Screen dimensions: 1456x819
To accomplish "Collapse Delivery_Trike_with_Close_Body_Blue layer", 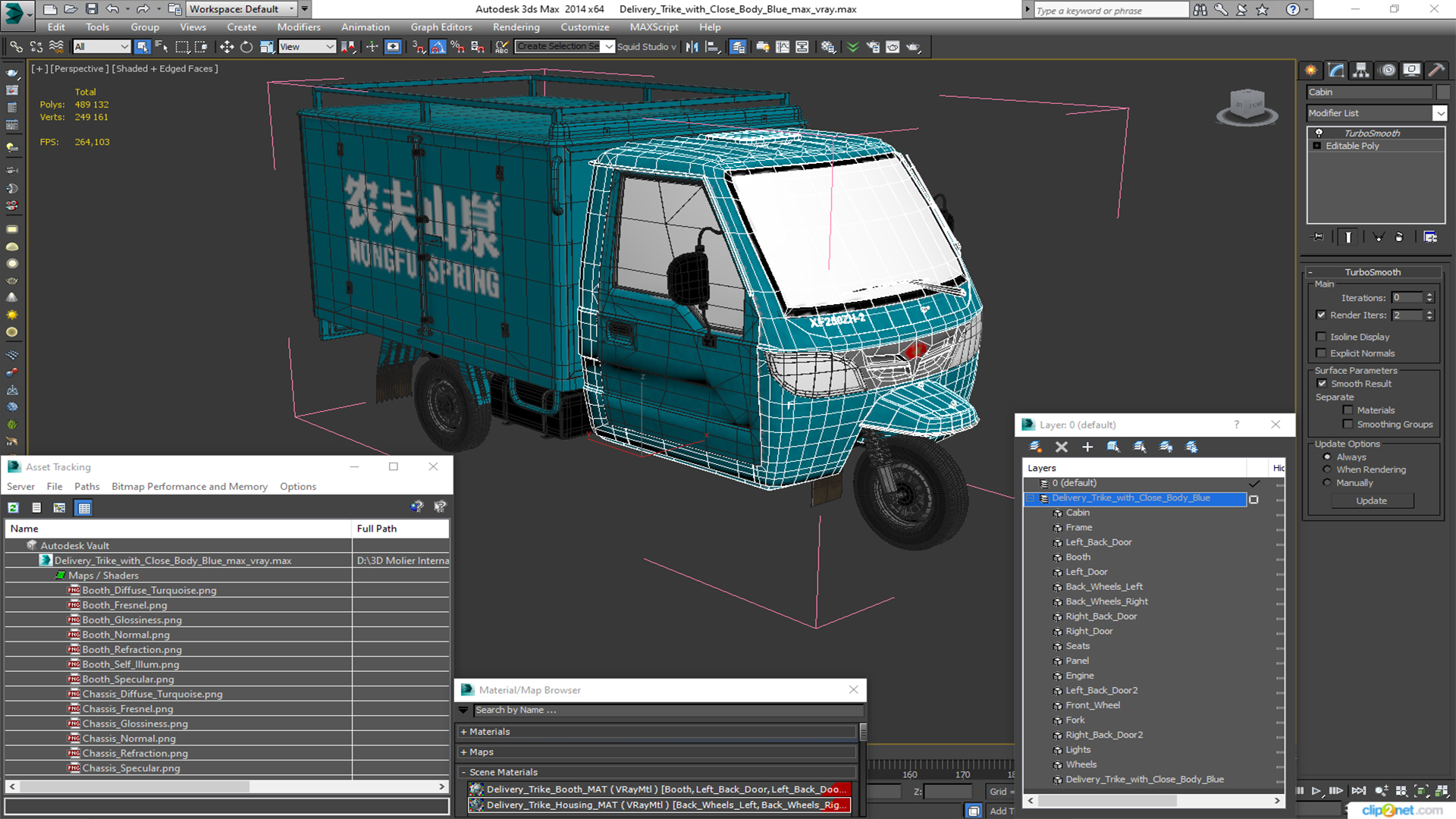I will coord(1031,498).
